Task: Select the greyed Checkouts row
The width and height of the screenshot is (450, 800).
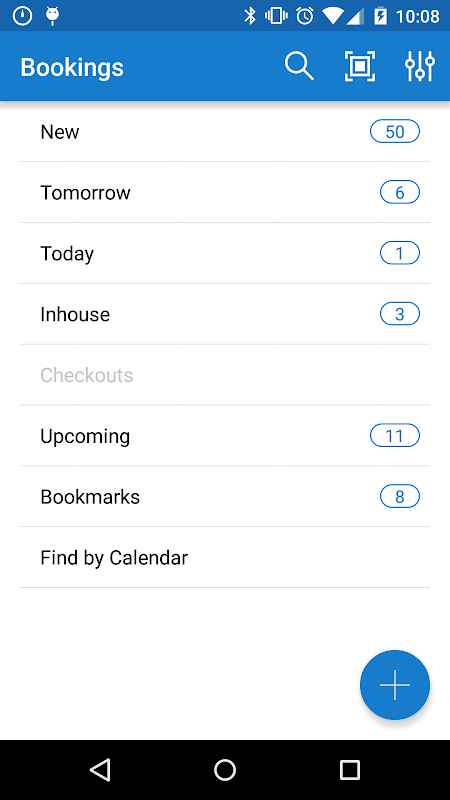Action: click(x=225, y=375)
